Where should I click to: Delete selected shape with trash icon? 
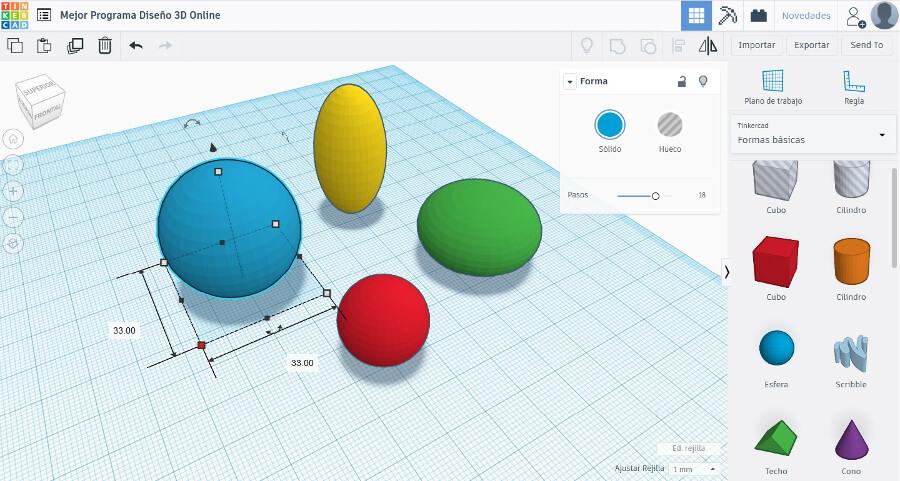(x=105, y=45)
